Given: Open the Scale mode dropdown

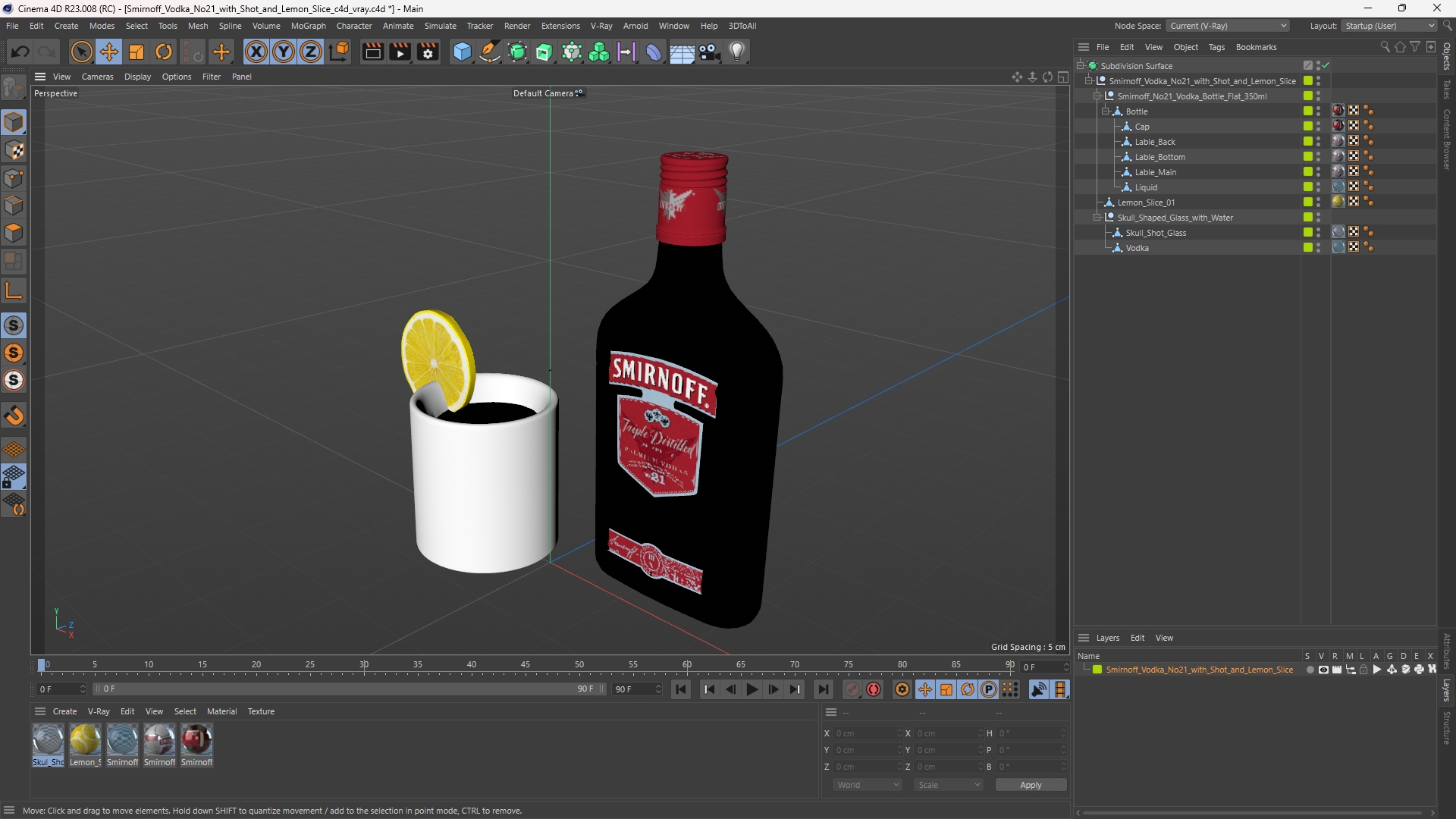Looking at the screenshot, I should (949, 785).
